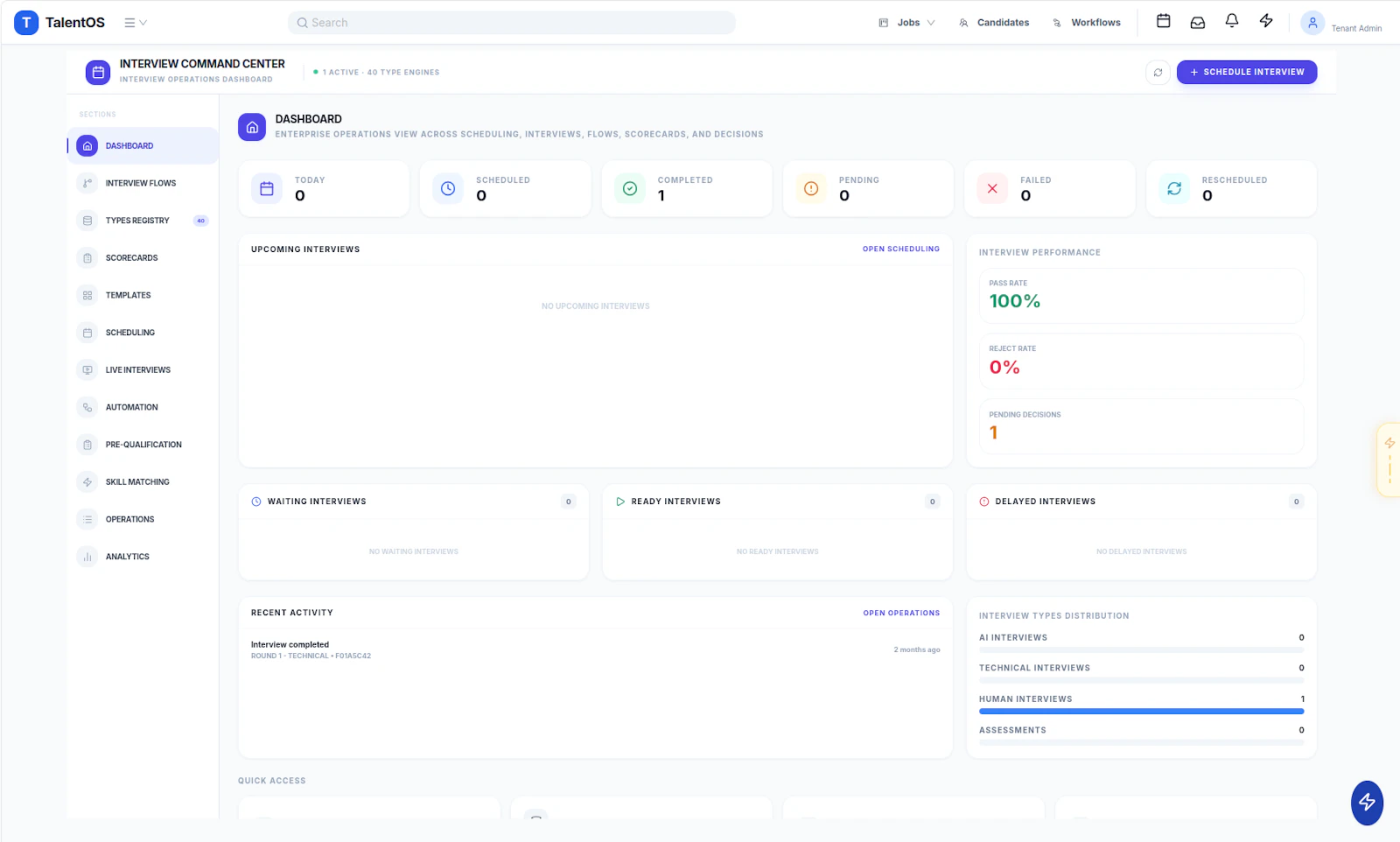Screen dimensions: 1400x842
Task: Open the notifications bell
Action: click(1232, 21)
